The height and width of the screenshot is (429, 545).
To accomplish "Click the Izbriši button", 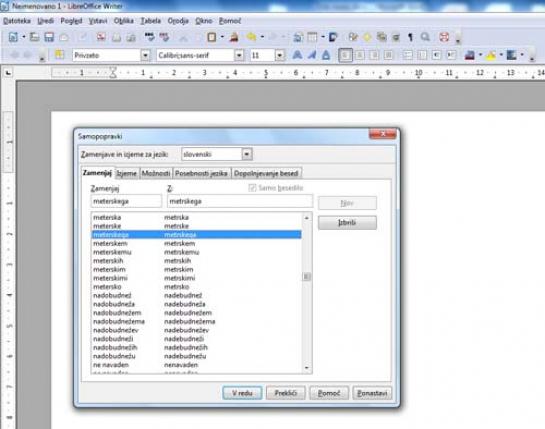I will (347, 223).
